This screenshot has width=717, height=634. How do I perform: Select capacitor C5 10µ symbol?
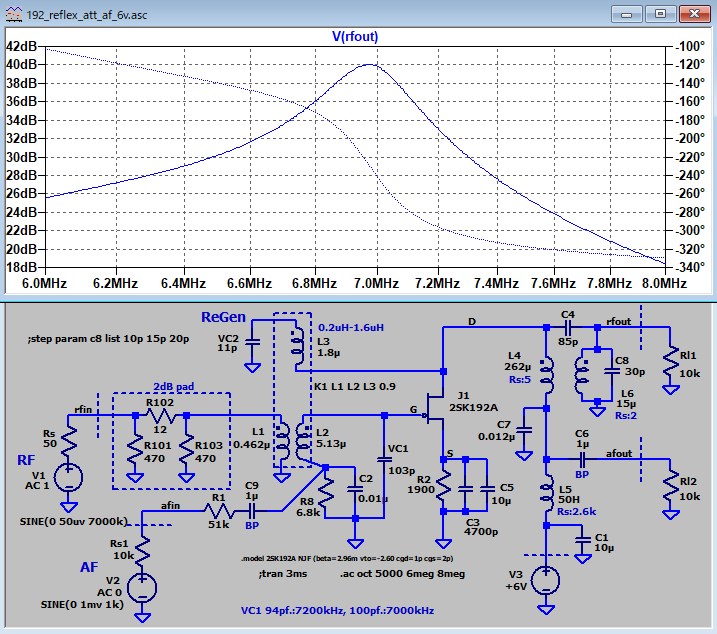(487, 489)
